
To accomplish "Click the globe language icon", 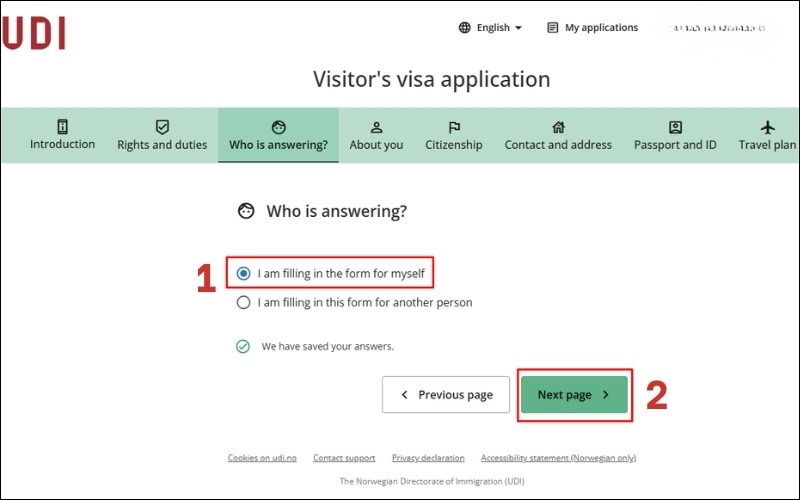I will pos(464,28).
